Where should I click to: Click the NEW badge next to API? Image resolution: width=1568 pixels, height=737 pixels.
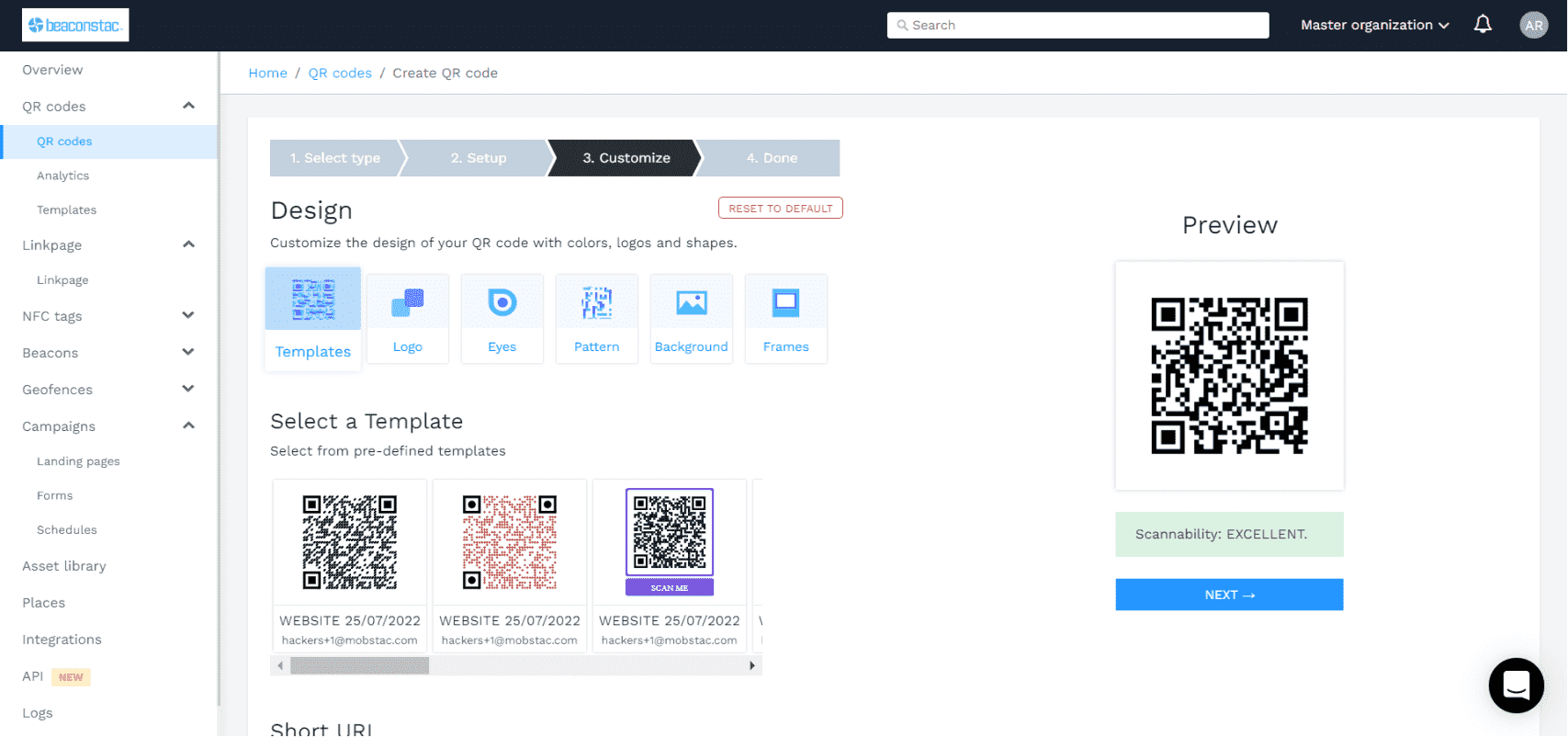coord(71,677)
